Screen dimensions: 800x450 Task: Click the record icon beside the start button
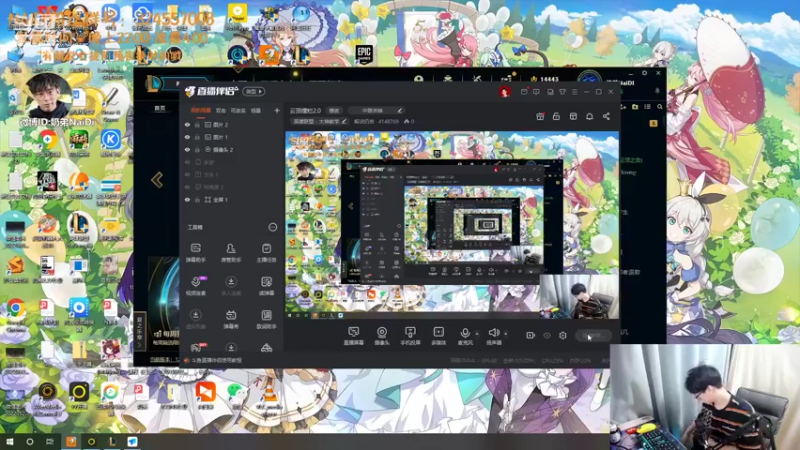tap(531, 335)
